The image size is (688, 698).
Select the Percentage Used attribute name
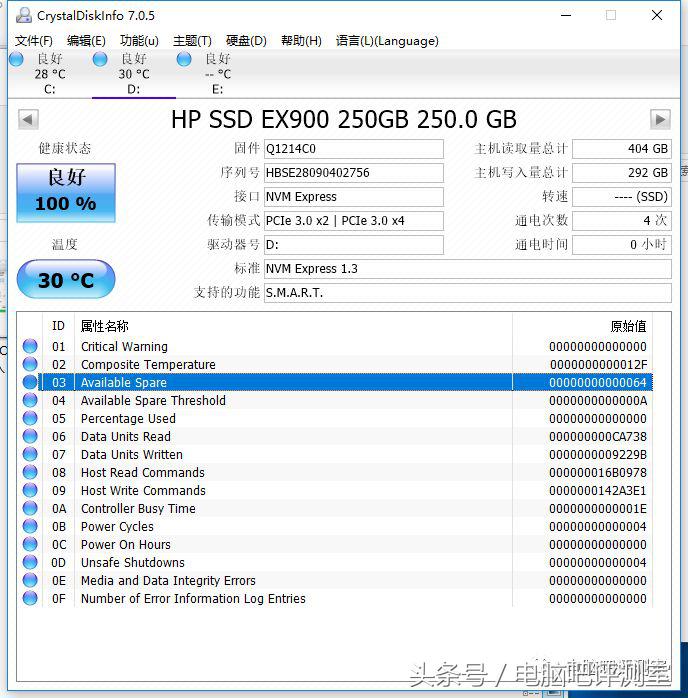point(128,418)
